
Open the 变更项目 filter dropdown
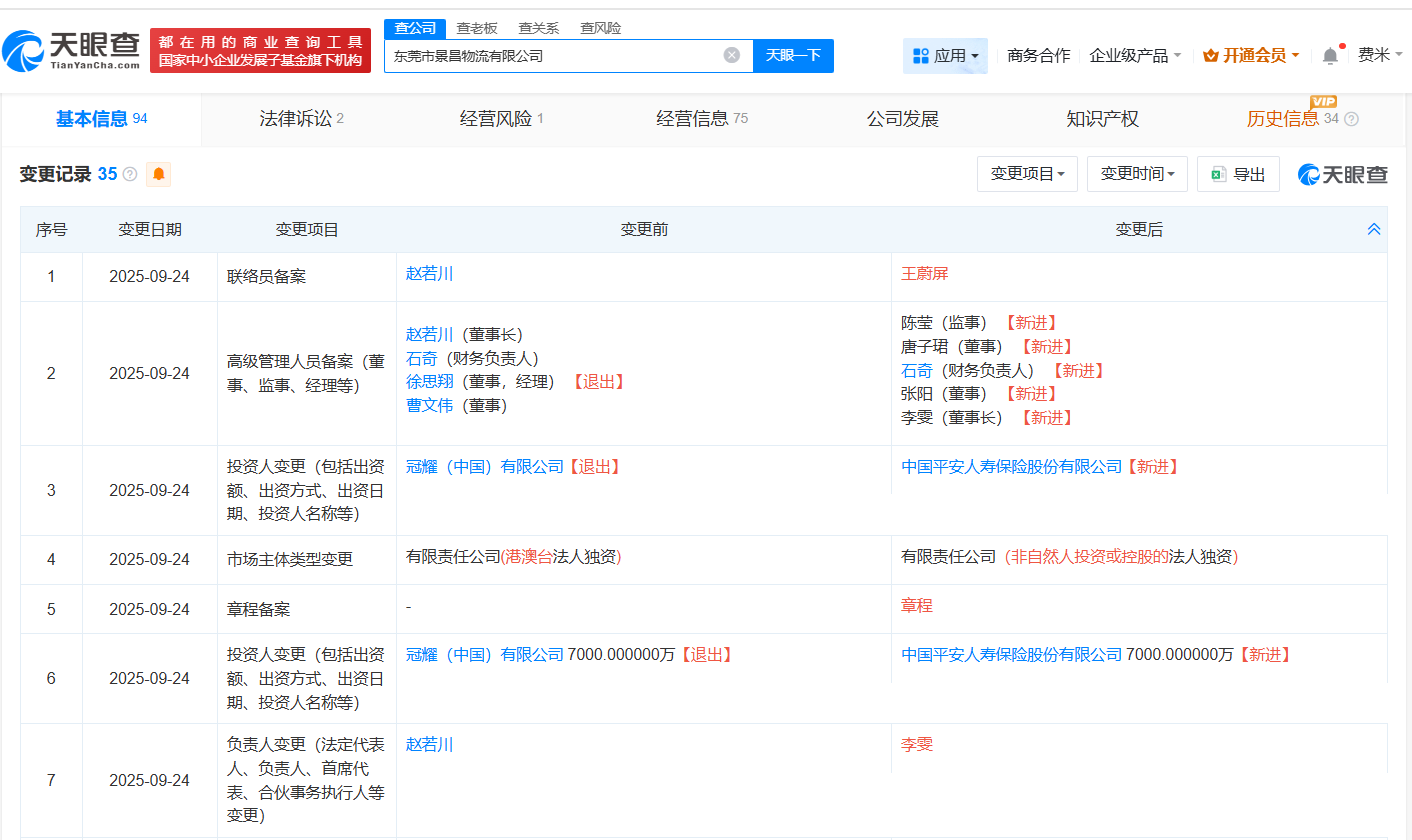tap(1027, 173)
